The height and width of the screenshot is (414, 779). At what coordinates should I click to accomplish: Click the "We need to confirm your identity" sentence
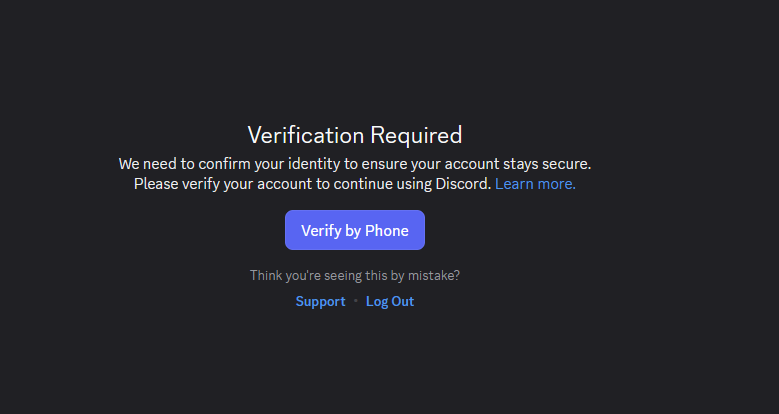[x=355, y=164]
